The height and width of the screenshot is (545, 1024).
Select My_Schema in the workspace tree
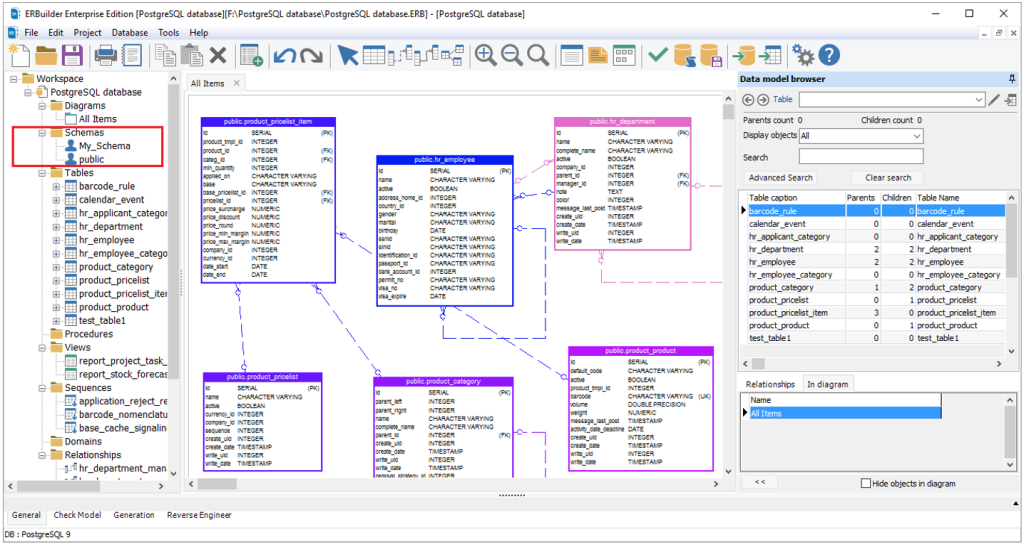tap(105, 146)
